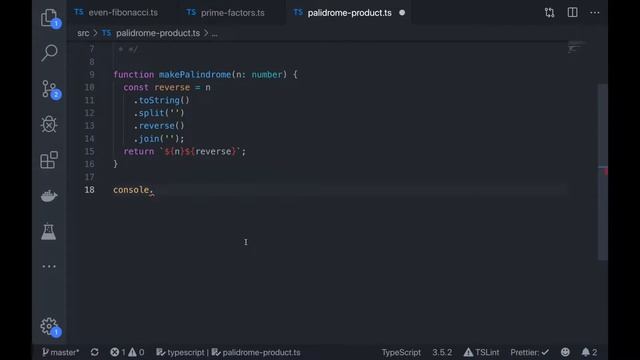Open the Test beaker view
The image size is (640, 360).
[x=49, y=231]
